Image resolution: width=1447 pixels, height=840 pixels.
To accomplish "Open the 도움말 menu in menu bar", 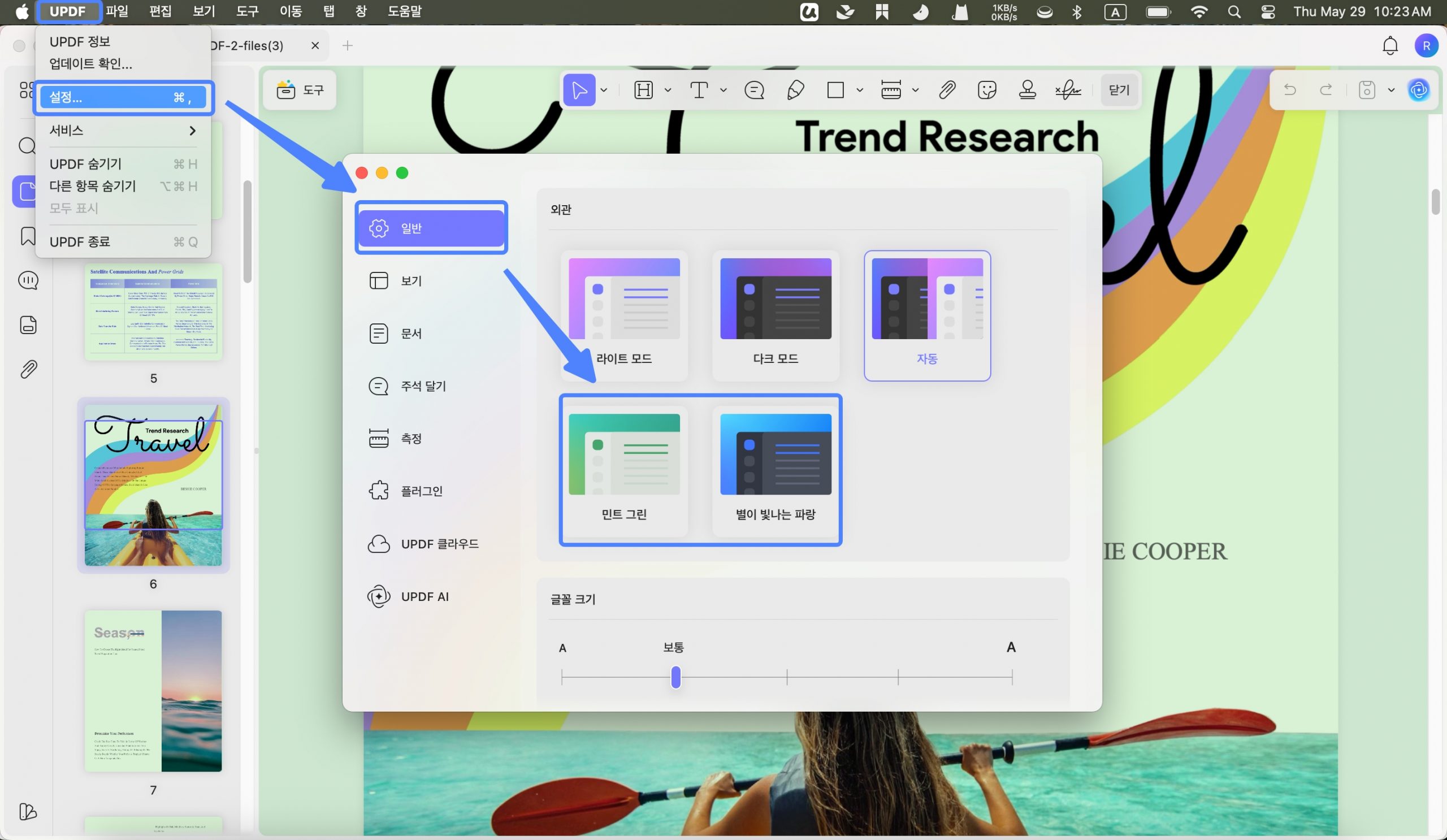I will tap(405, 11).
